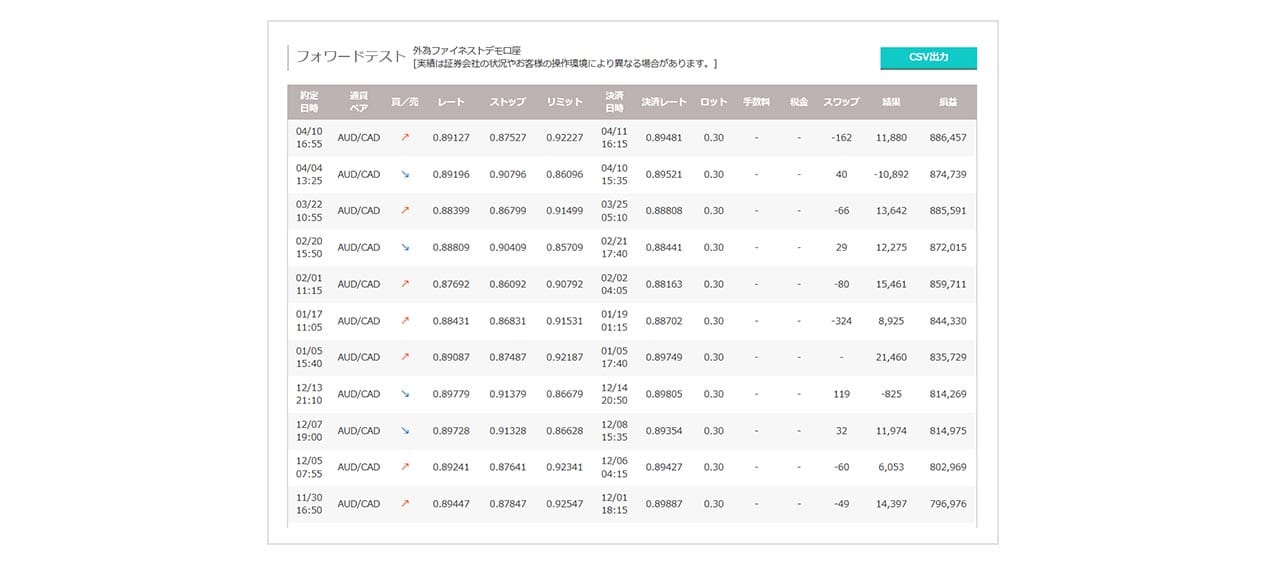Click the フォワードテスト heading
Viewport: 1266px width, 564px height.
(x=351, y=57)
